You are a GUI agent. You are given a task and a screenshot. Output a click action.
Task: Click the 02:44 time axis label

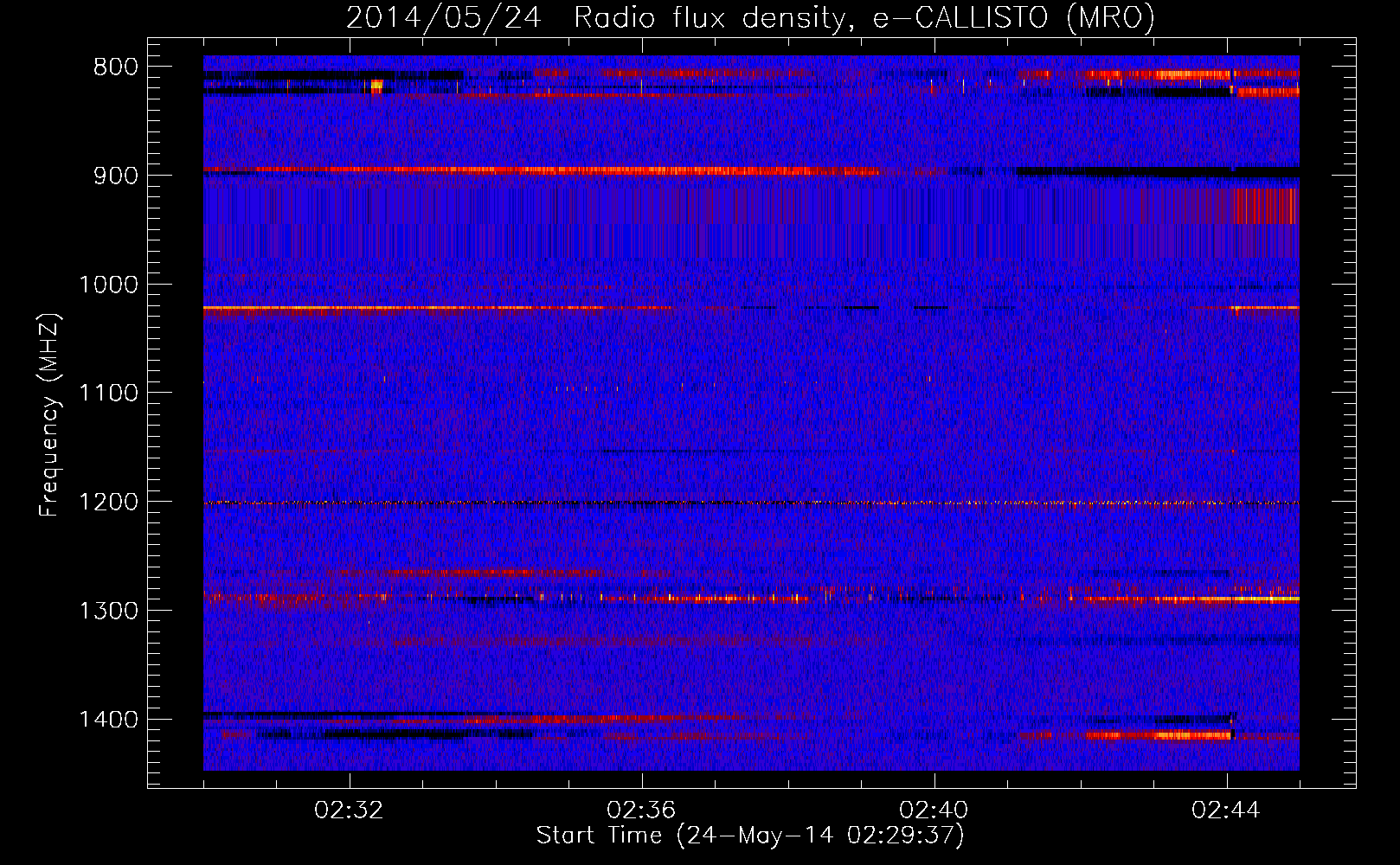click(1227, 811)
